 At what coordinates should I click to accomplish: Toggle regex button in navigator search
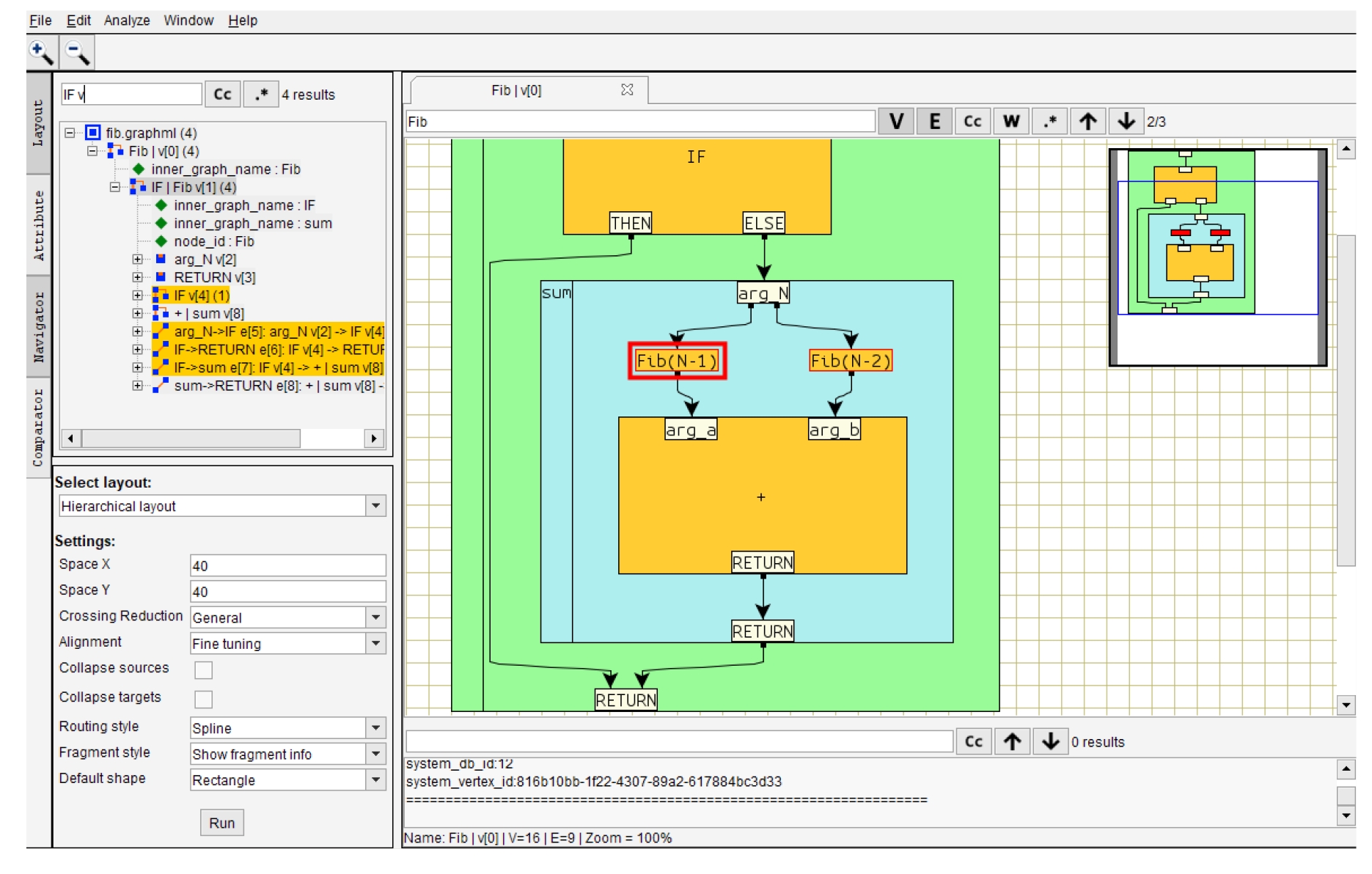[x=260, y=95]
